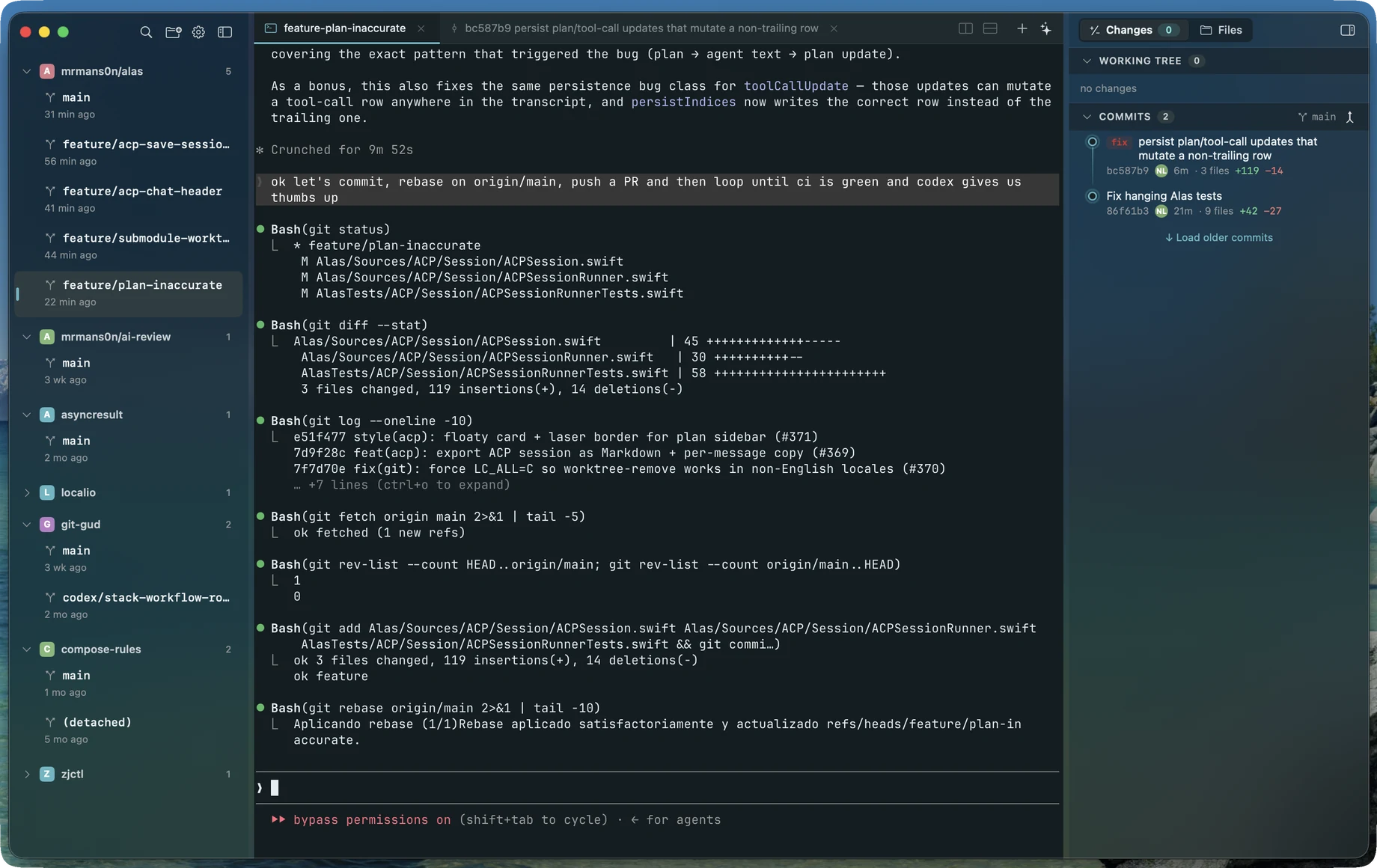1377x868 pixels.
Task: Open commit Fix hanging Alas tests
Action: coord(1218,204)
